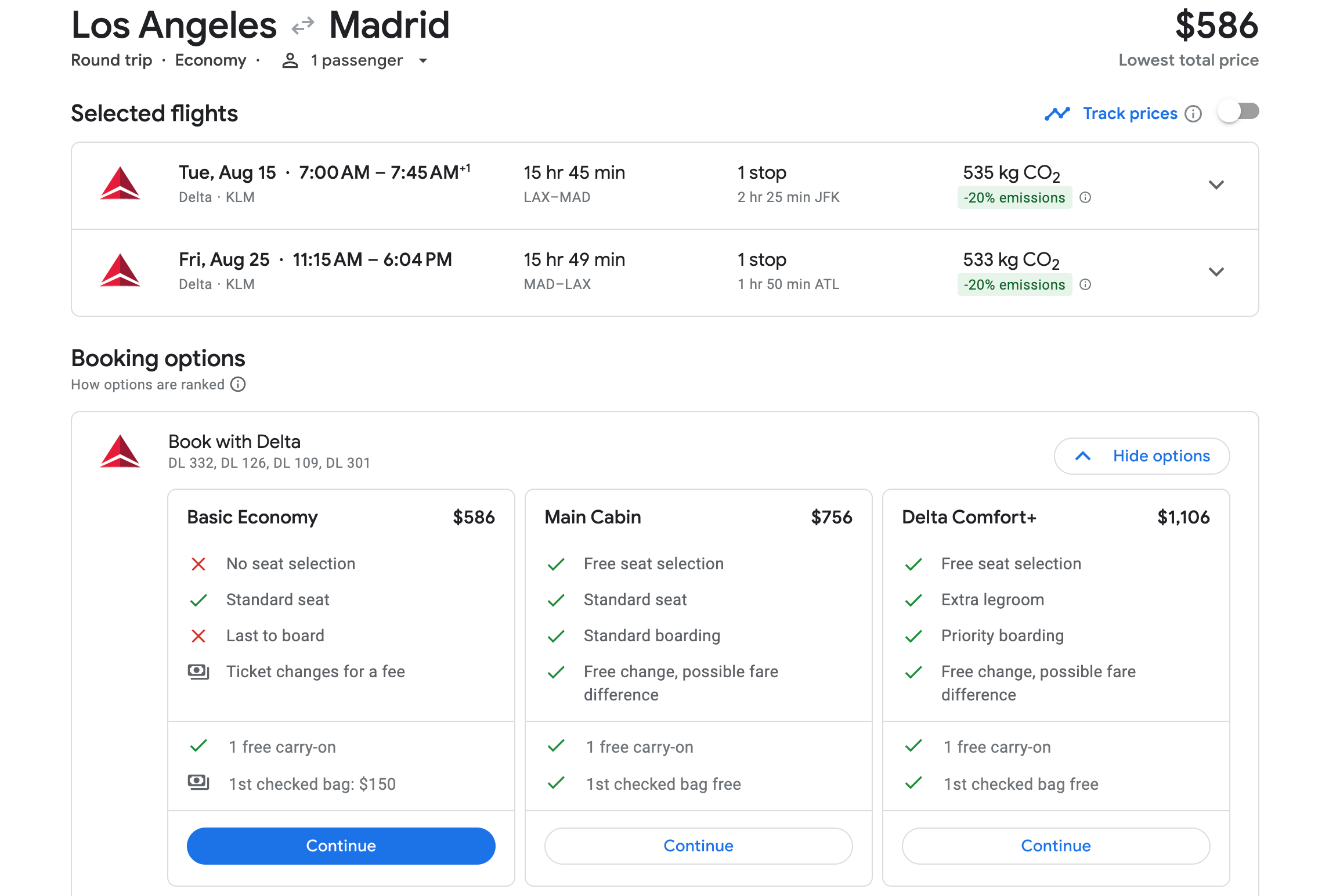Click the Track prices info icon
The image size is (1329, 896).
pos(1193,114)
